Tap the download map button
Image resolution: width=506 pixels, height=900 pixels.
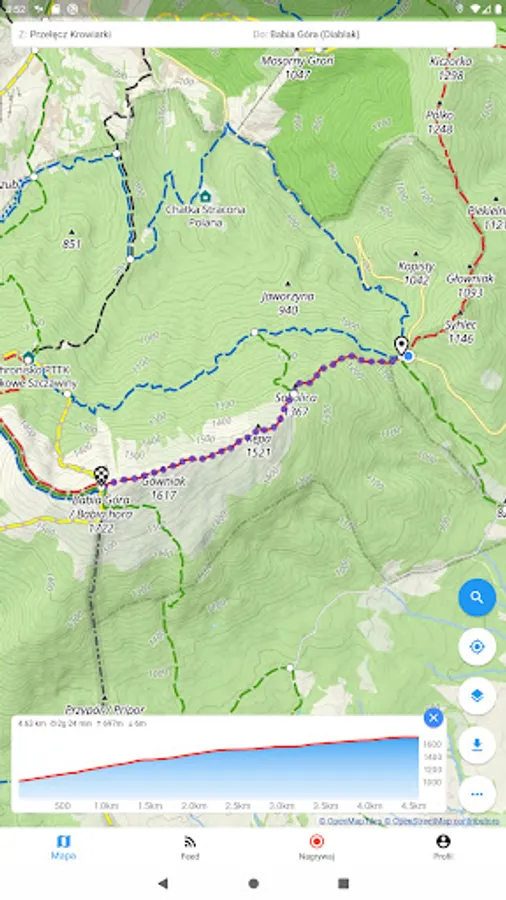[477, 745]
